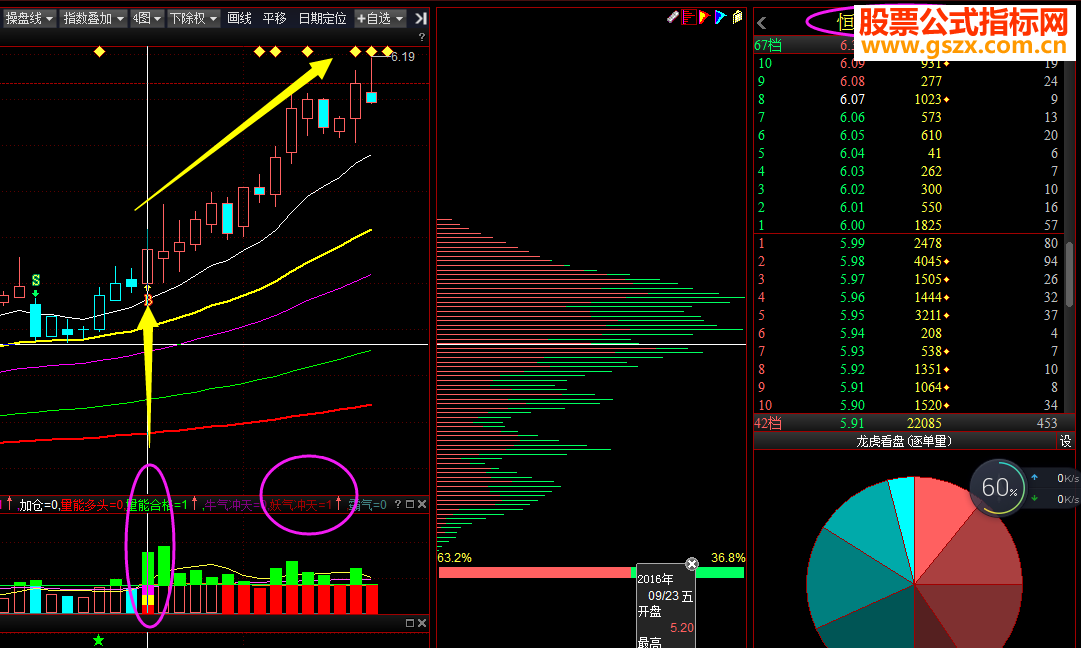
Task: Click the 42档 buy depth label
Action: 768,423
